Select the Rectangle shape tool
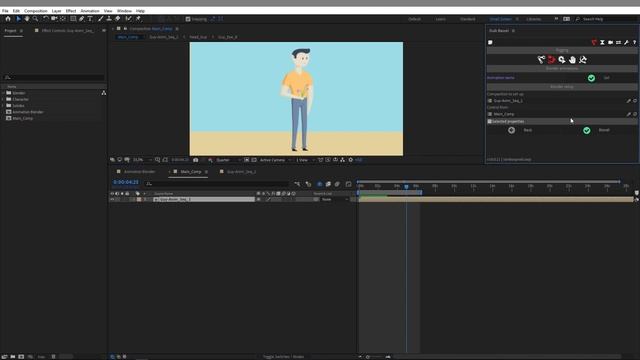Viewport: 640px width, 360px height. [x=73, y=19]
